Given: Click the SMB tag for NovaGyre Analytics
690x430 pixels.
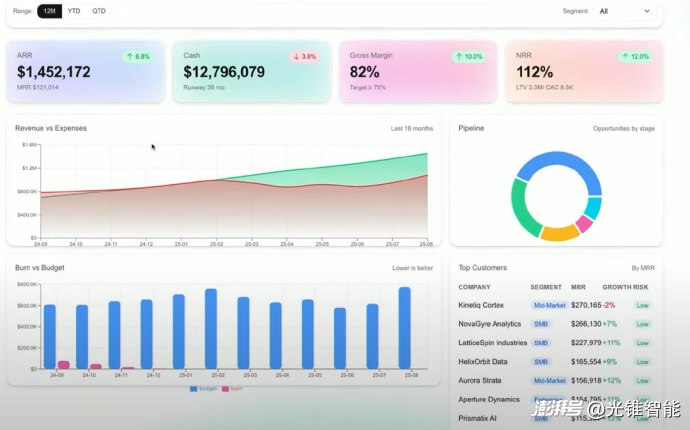Looking at the screenshot, I should 541,324.
